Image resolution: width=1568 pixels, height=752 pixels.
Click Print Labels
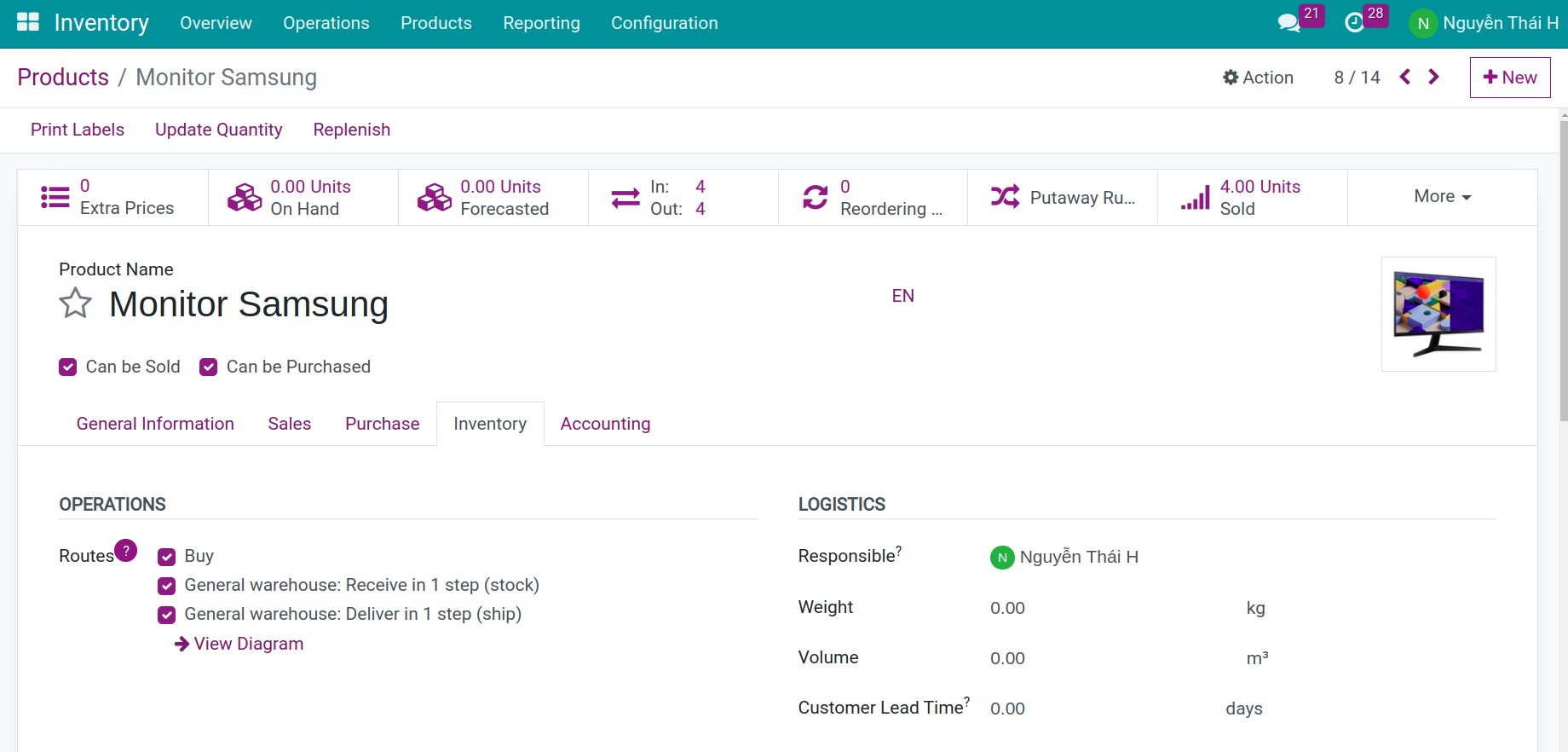[x=78, y=130]
